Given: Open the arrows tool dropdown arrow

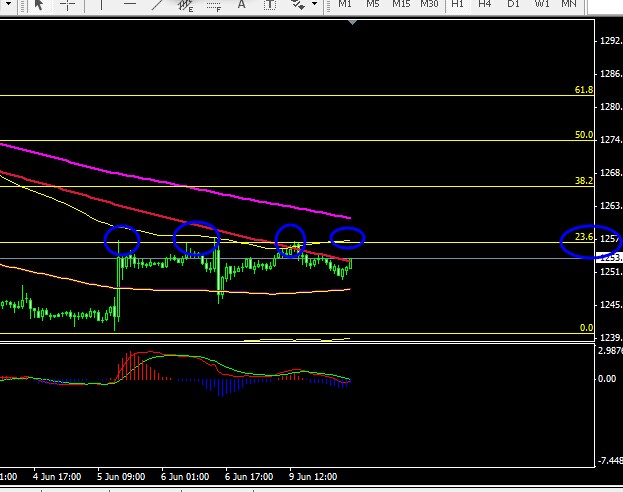Looking at the screenshot, I should tap(315, 4).
